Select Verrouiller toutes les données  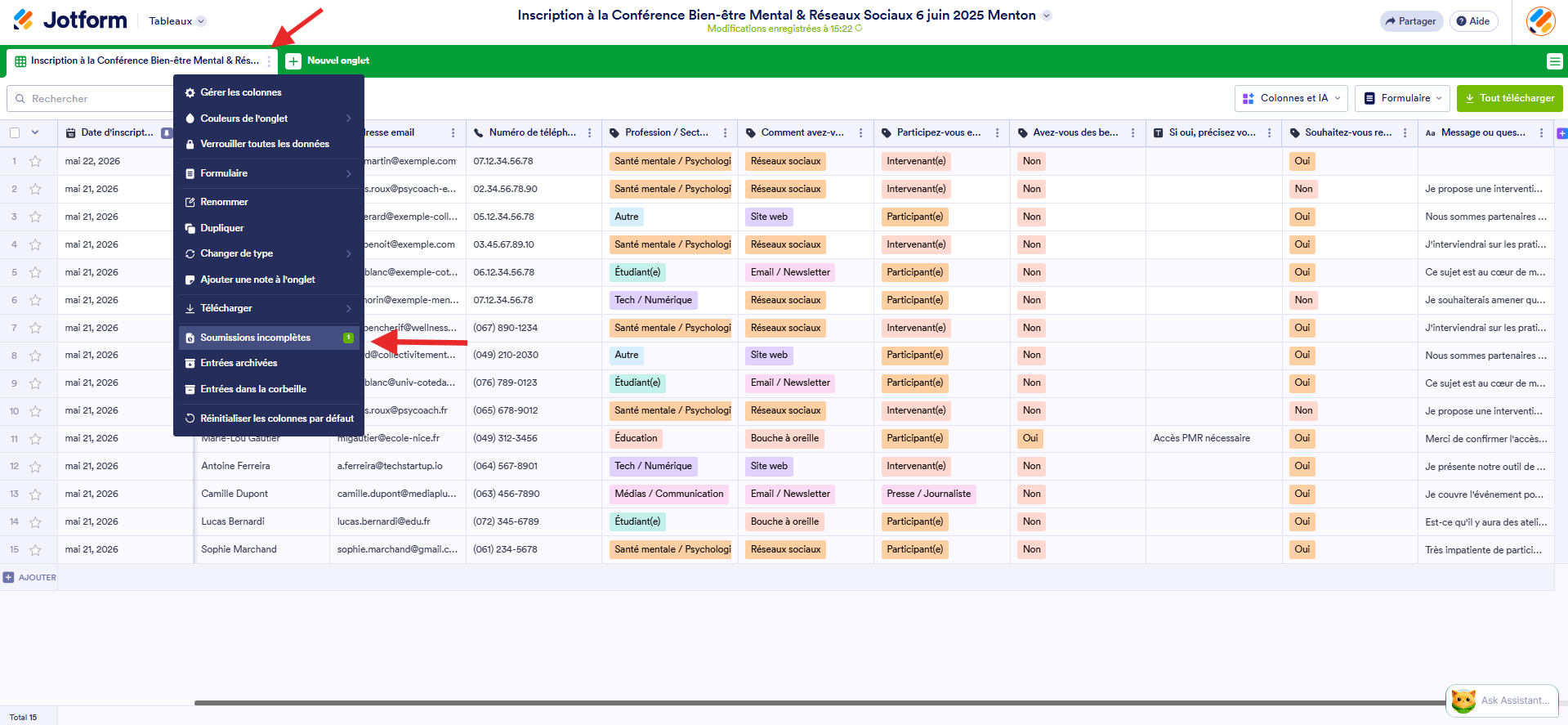[270, 144]
